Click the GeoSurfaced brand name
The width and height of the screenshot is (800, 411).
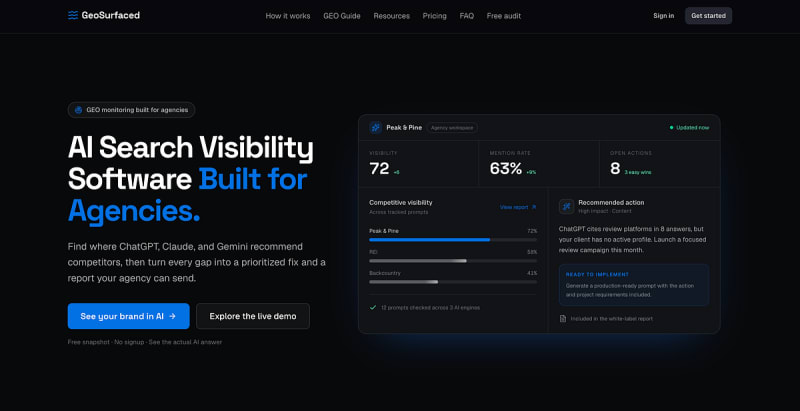pyautogui.click(x=111, y=15)
